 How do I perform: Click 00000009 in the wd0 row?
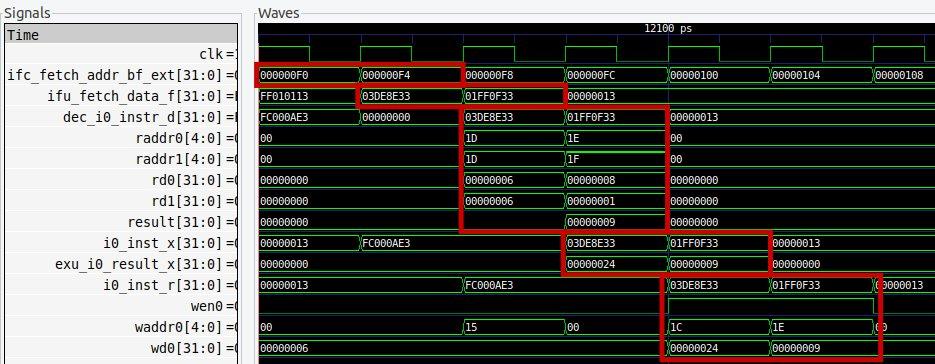point(797,348)
